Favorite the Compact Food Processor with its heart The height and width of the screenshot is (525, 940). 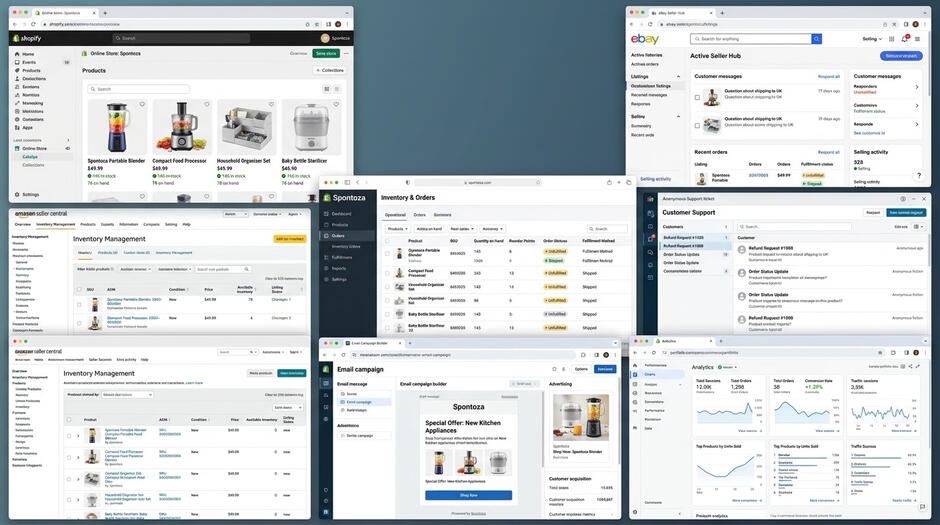click(x=207, y=104)
